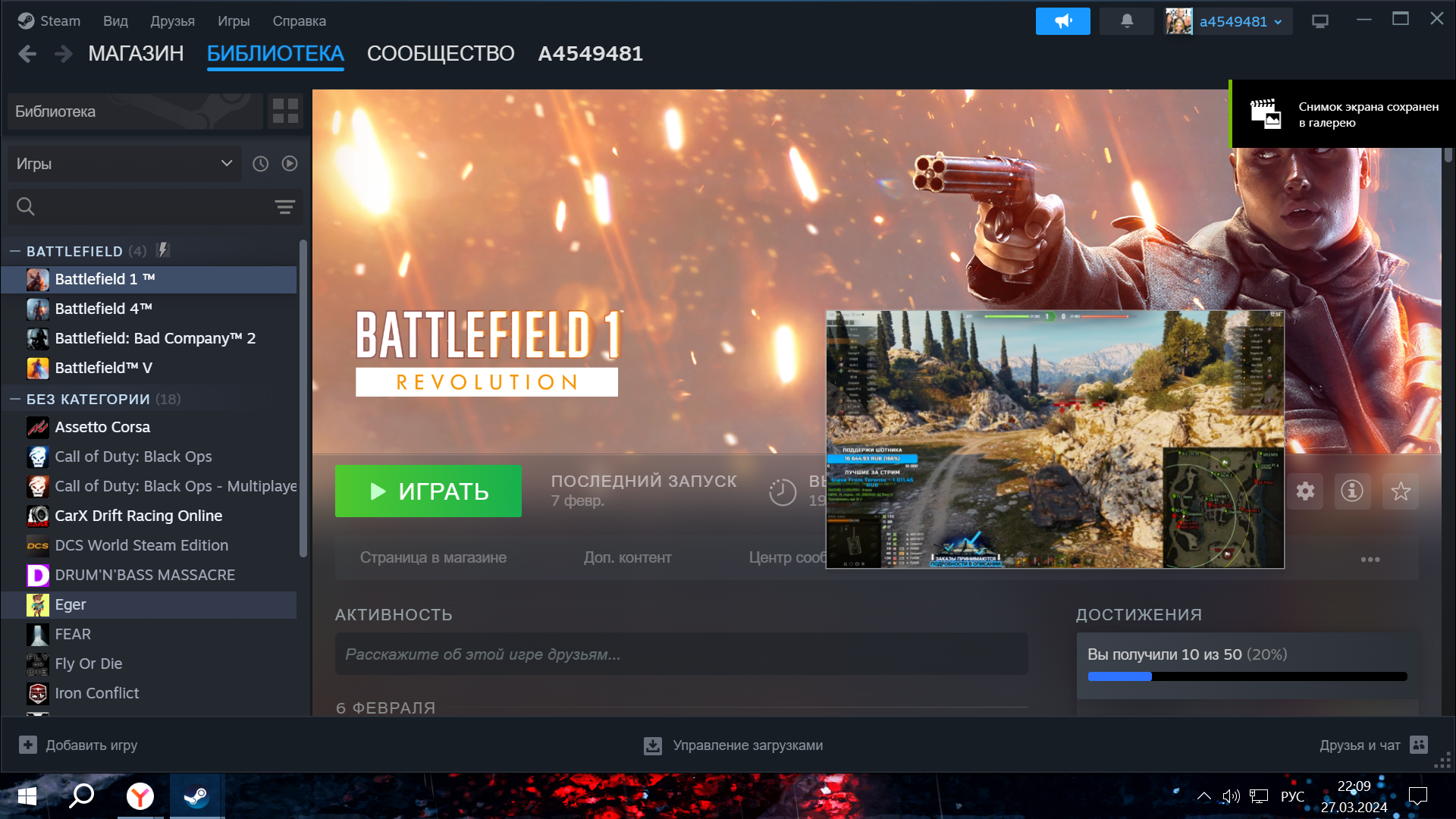Open the advanced filter options icon
Image resolution: width=1456 pixels, height=819 pixels.
click(x=284, y=207)
